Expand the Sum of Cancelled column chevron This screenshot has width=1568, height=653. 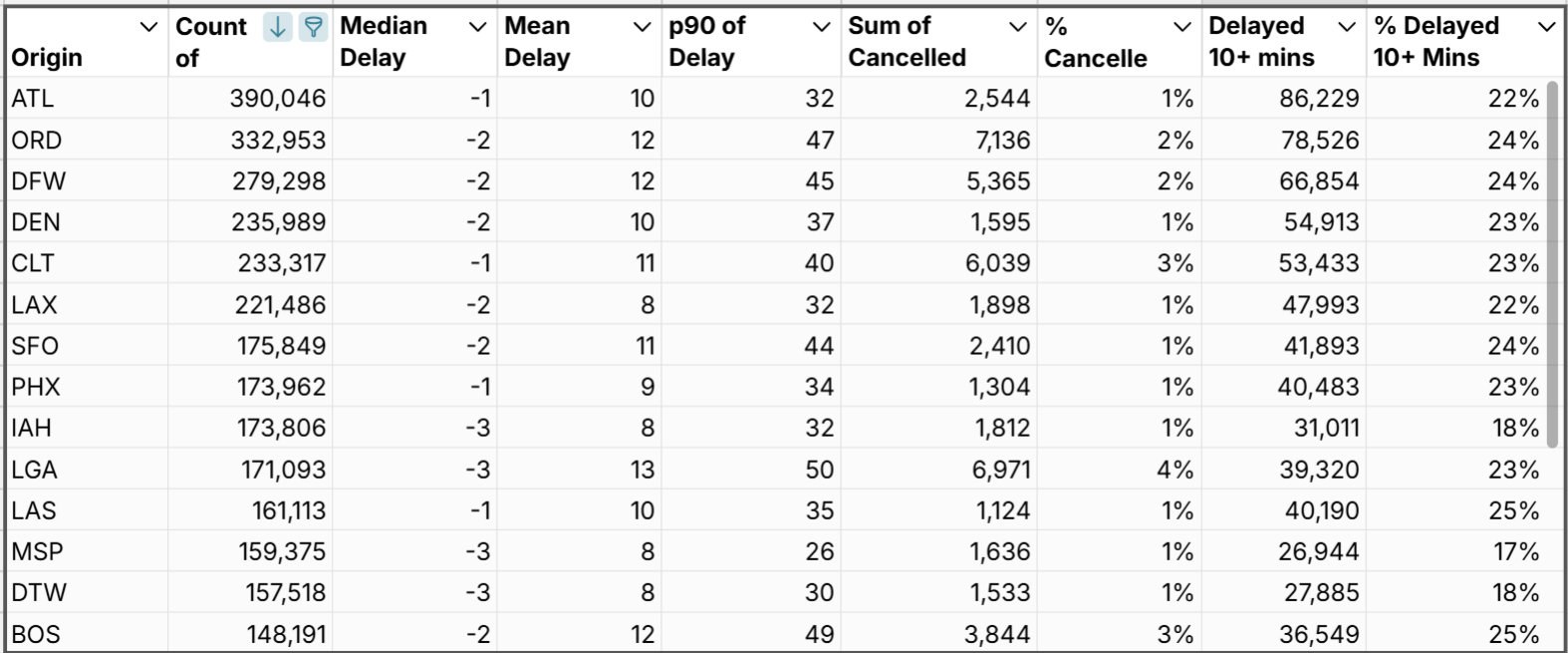point(1017,27)
